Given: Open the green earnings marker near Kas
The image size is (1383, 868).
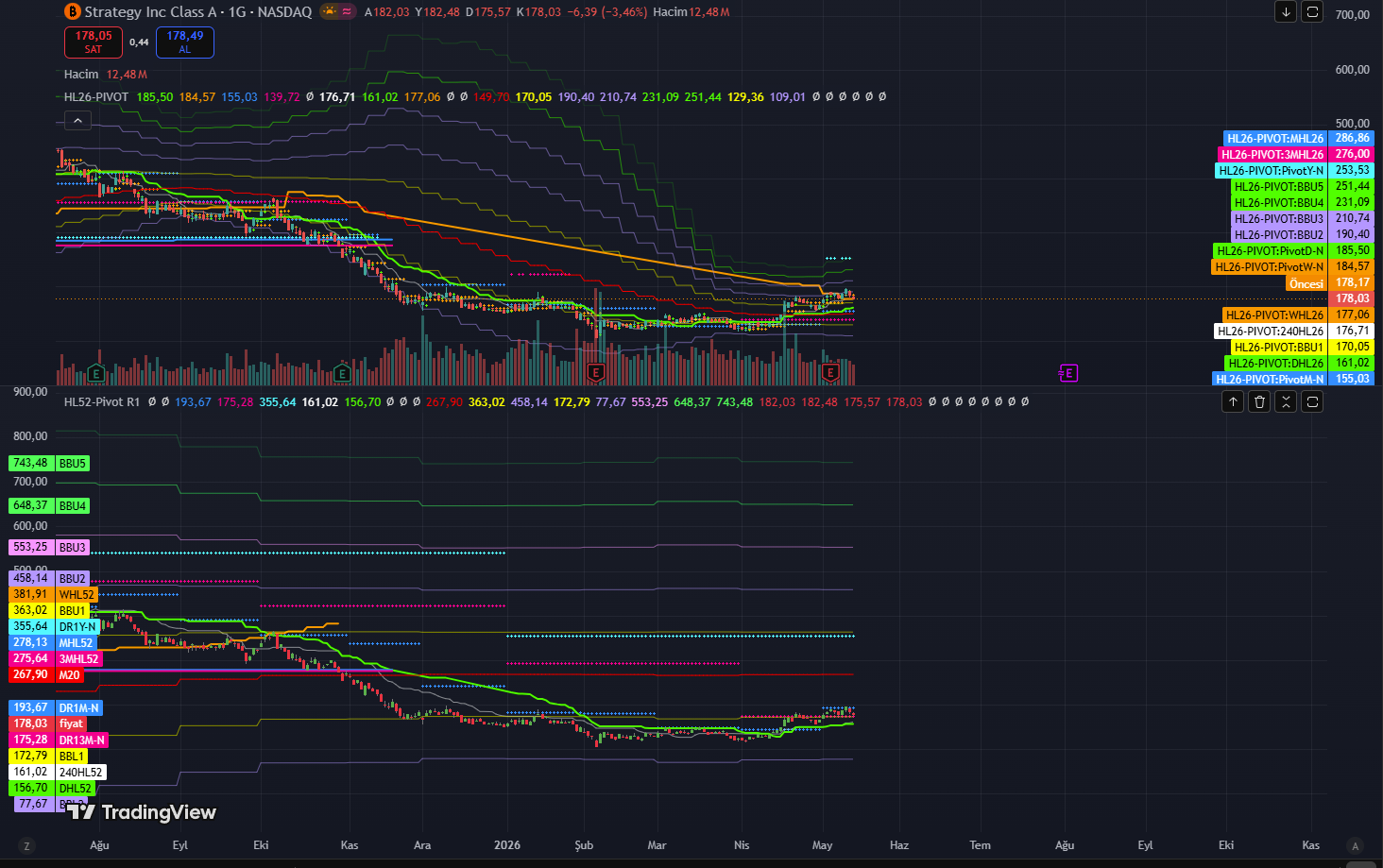Looking at the screenshot, I should [x=342, y=373].
